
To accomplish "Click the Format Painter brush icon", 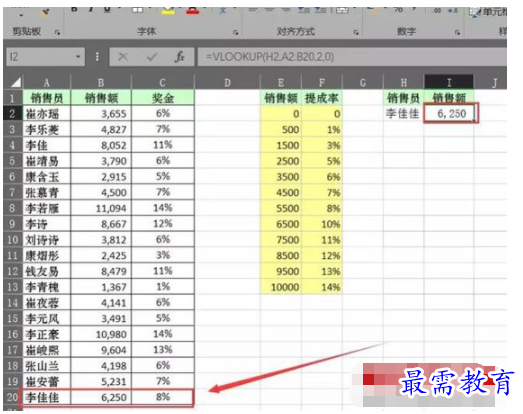I will click(x=44, y=13).
